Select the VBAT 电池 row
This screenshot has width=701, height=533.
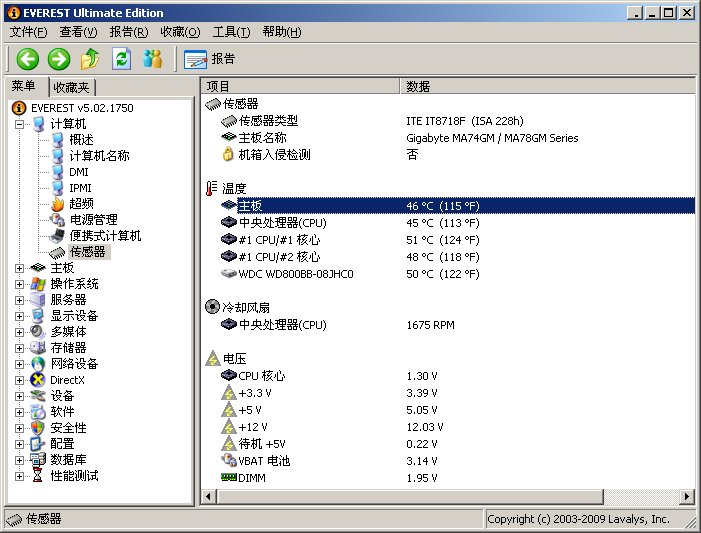448,461
